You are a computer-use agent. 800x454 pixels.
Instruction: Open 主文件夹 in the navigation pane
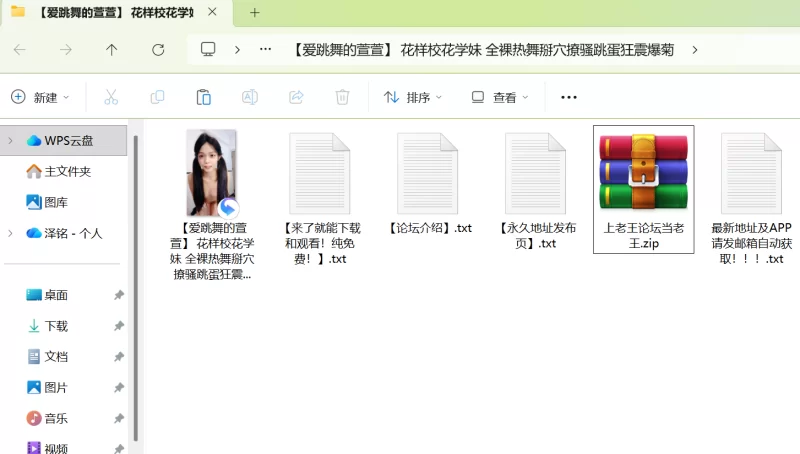click(59, 171)
